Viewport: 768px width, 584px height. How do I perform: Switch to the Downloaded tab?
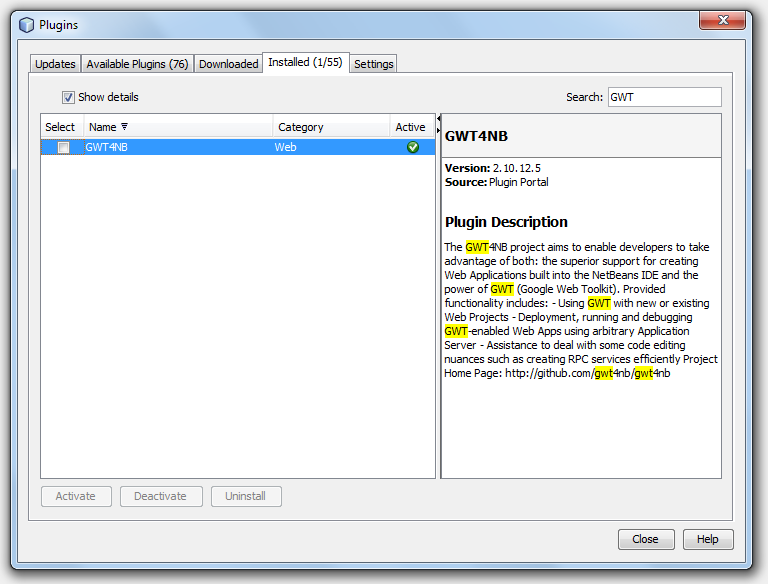(228, 64)
